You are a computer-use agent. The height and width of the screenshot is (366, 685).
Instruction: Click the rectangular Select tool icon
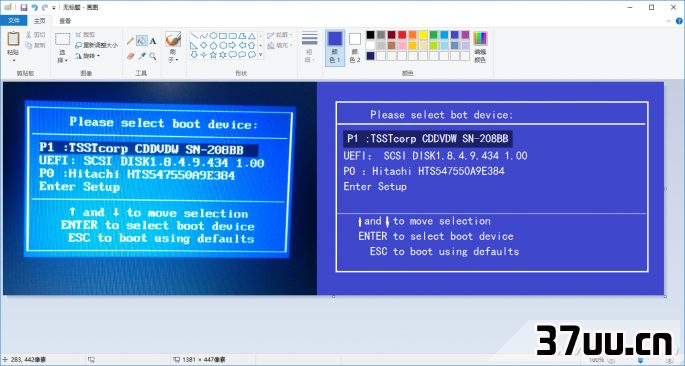(62, 39)
